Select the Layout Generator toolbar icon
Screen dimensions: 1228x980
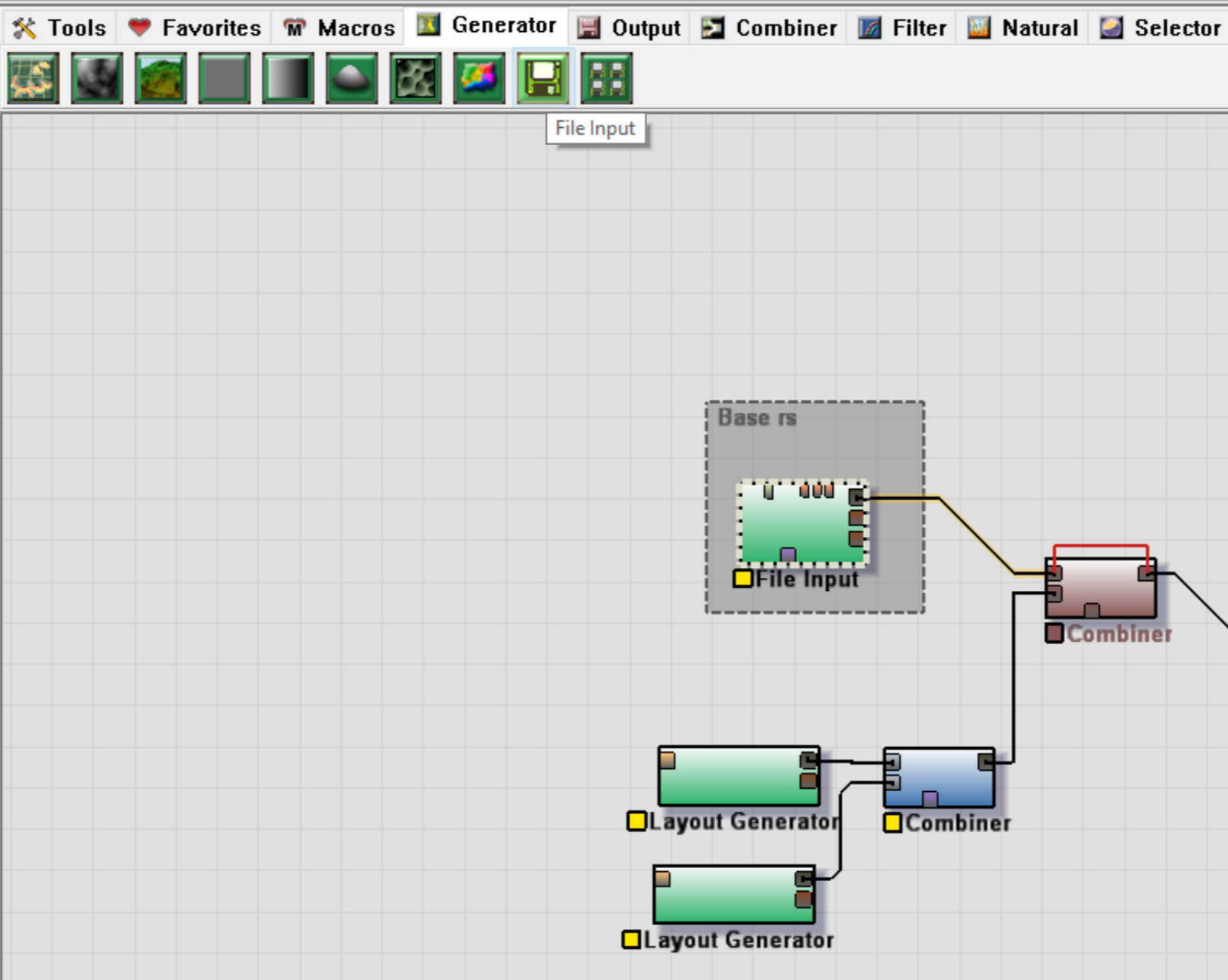pyautogui.click(x=33, y=78)
